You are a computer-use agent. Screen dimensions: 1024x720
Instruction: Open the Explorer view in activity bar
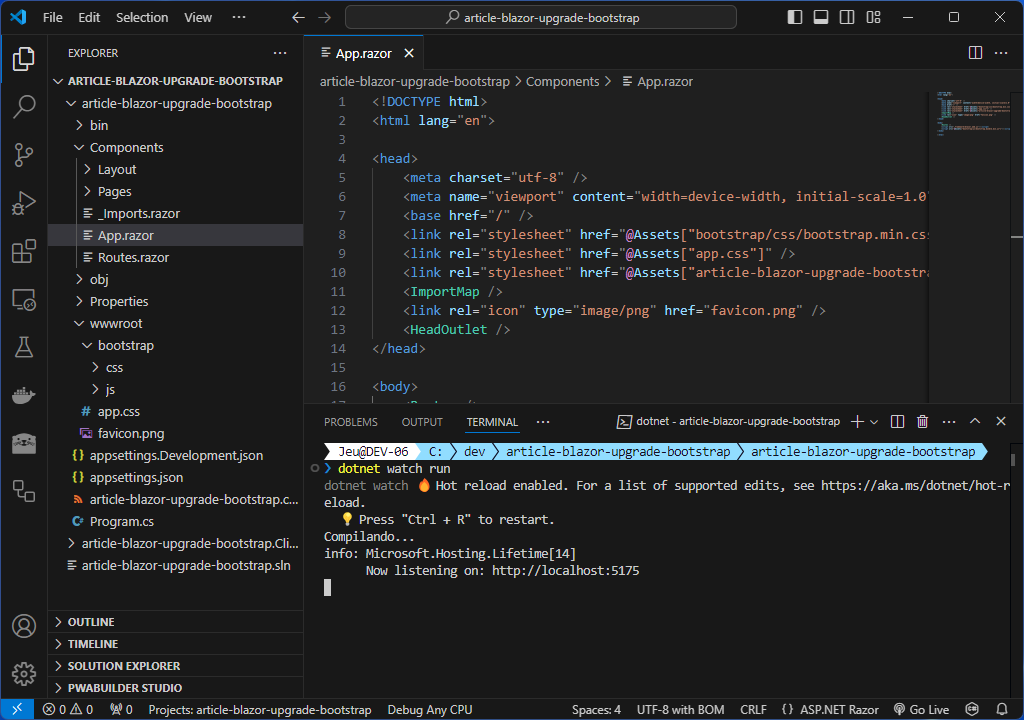coord(24,59)
